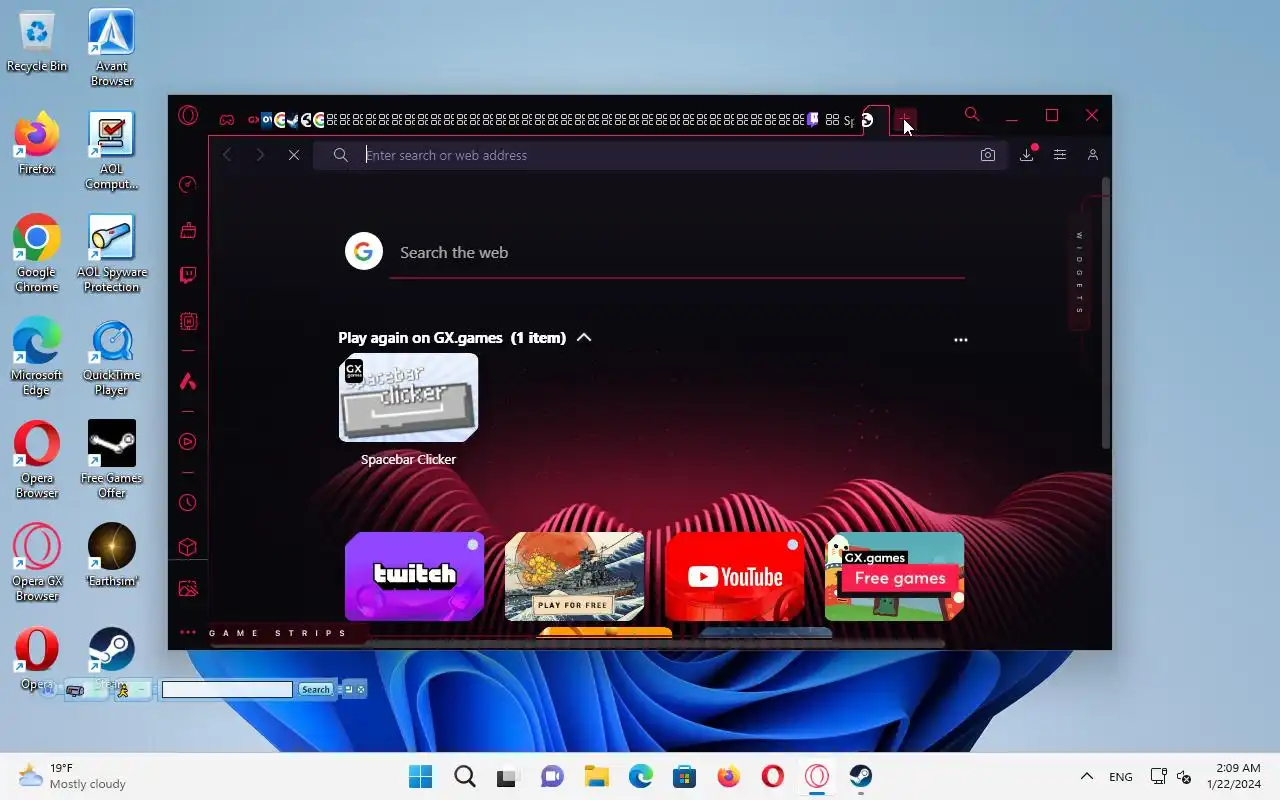Open Firefox desktop shortcut
1280x800 pixels.
pyautogui.click(x=37, y=143)
